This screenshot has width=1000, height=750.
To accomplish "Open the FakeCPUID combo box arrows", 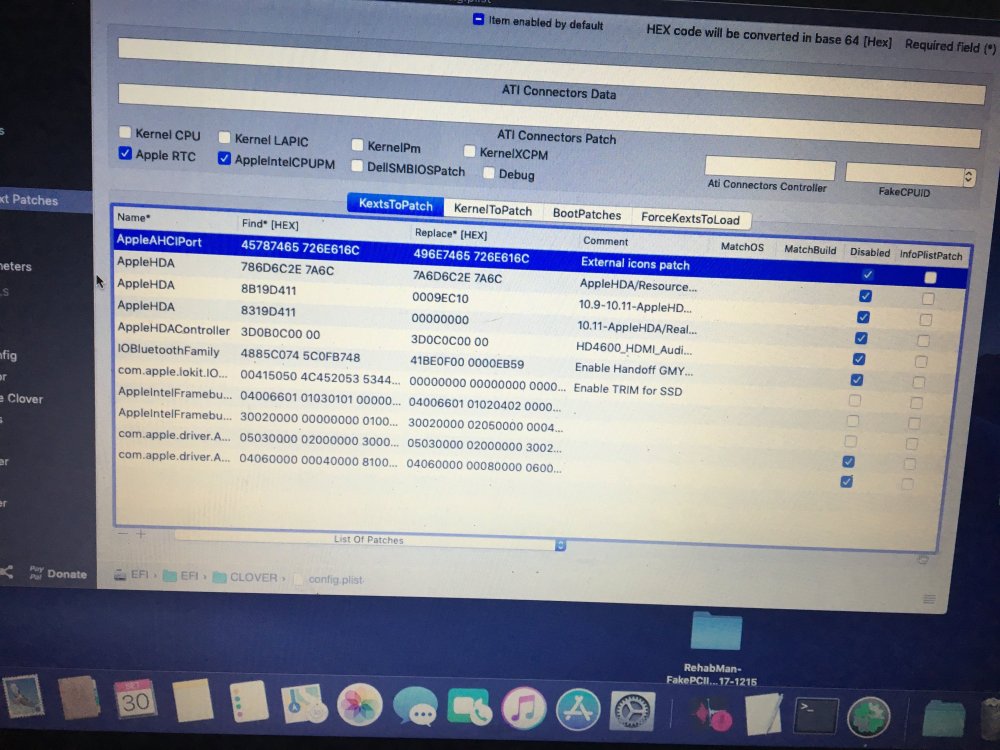I will point(969,177).
